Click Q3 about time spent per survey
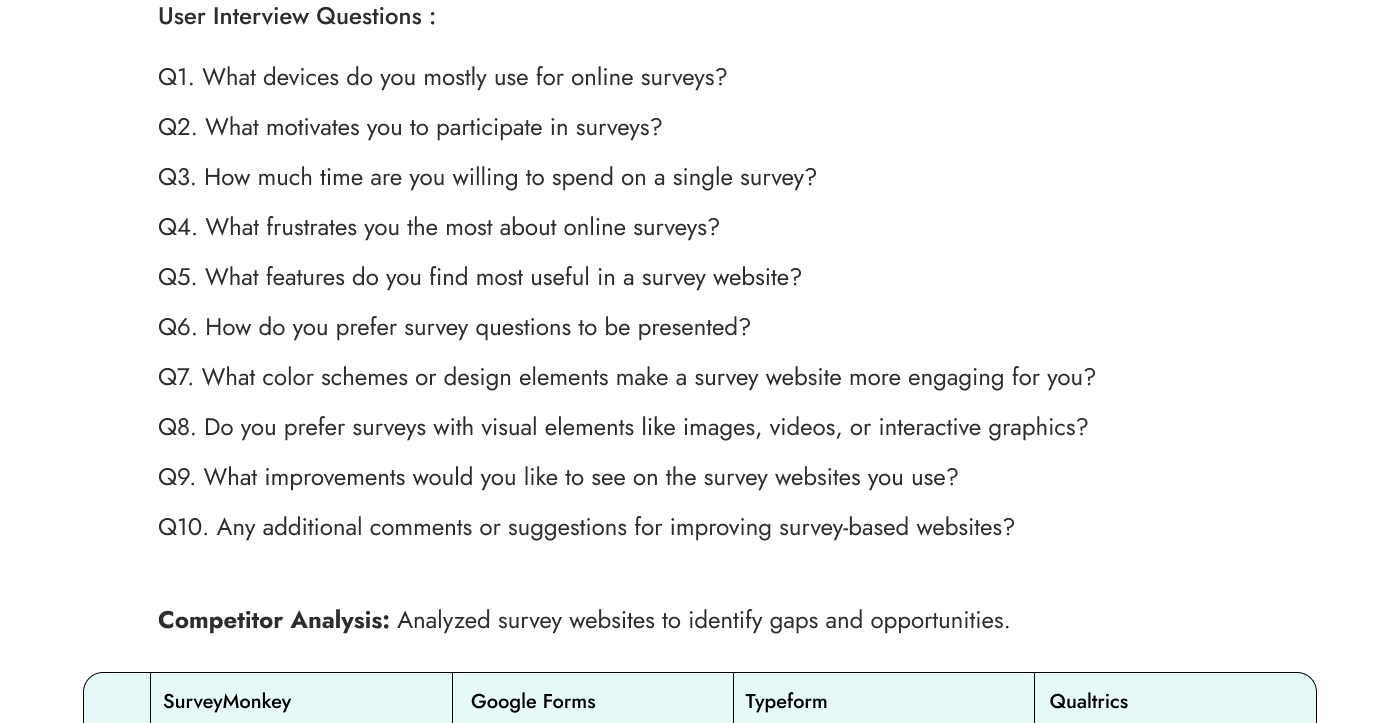This screenshot has width=1400, height=723. click(487, 178)
